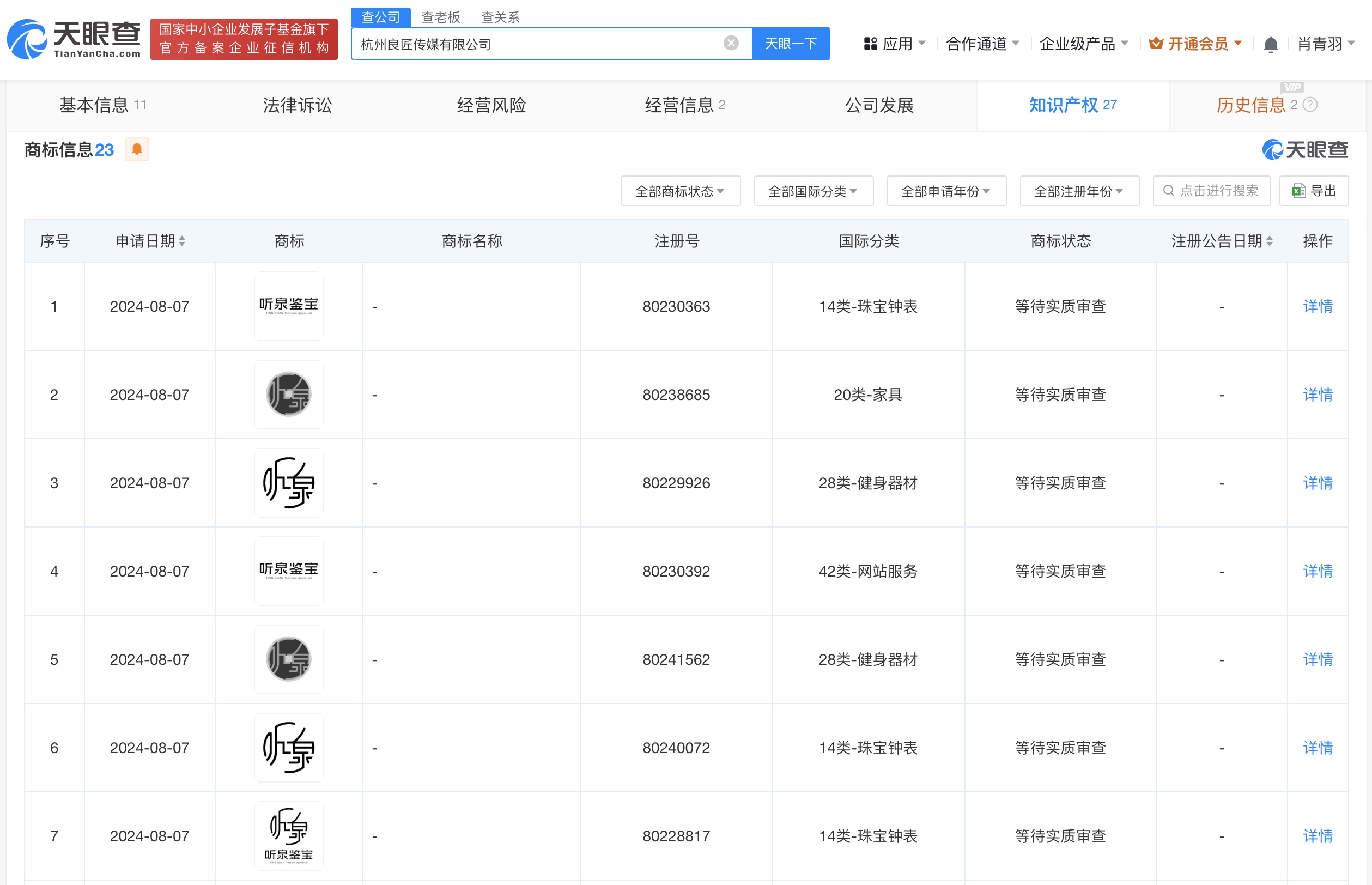Go to 经营风险 tab
Image resolution: width=1372 pixels, height=885 pixels.
click(491, 105)
